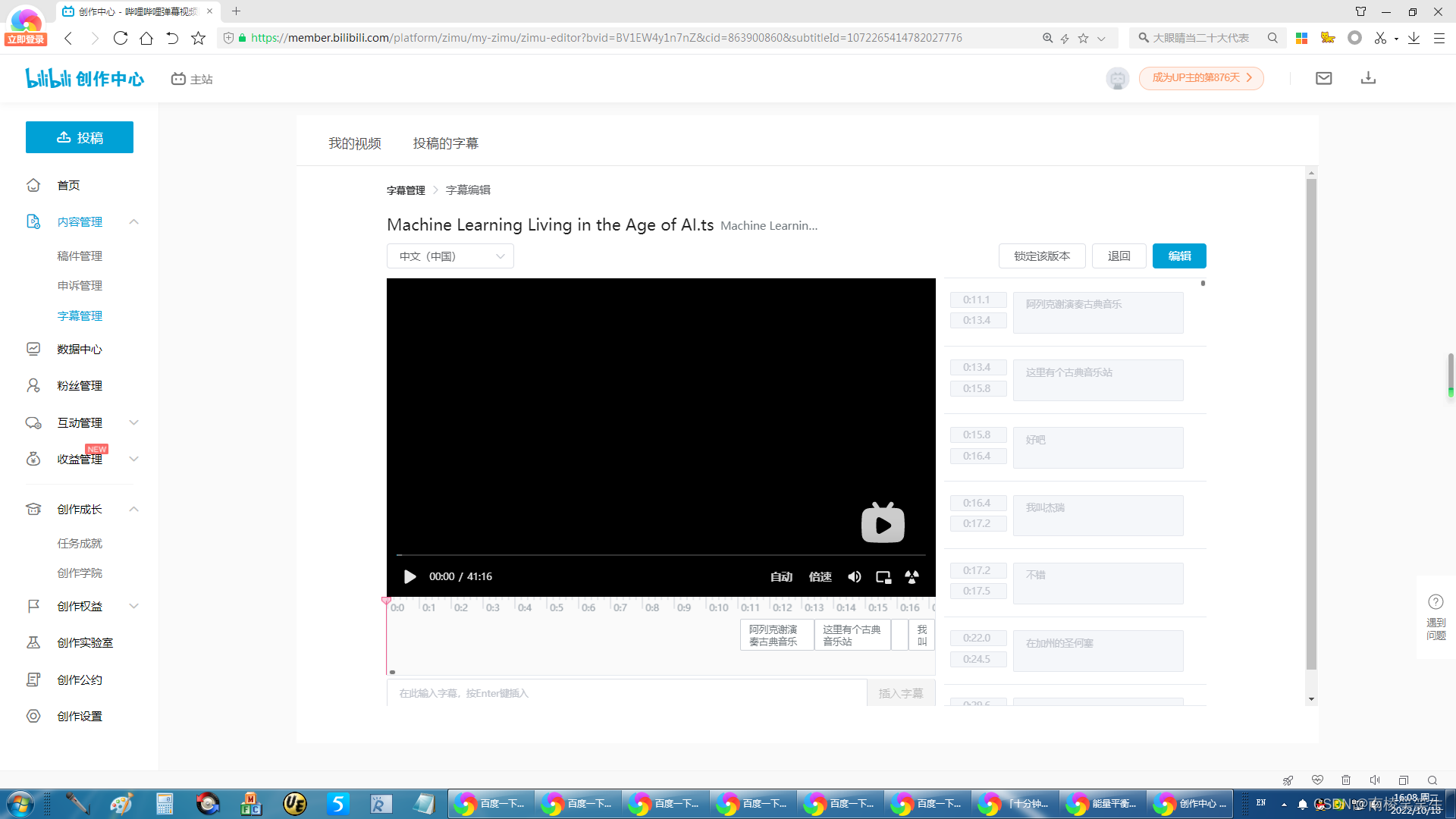Toggle picture-in-picture mode icon in player
Screen dimensions: 1456x819
[883, 577]
